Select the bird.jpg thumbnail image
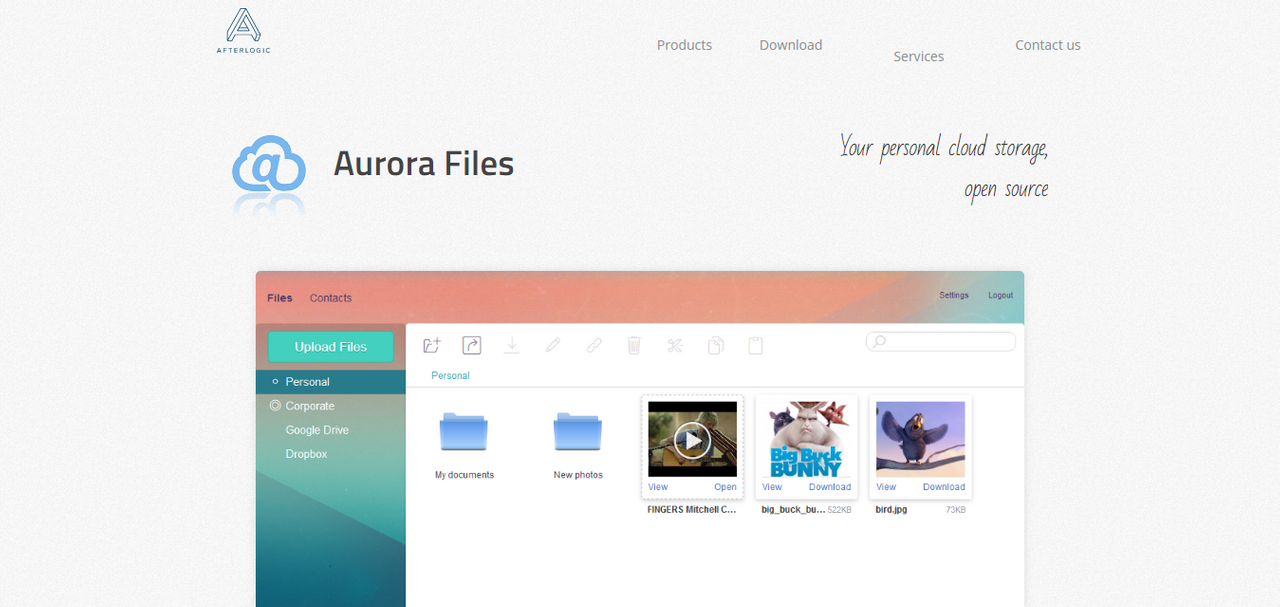The image size is (1280, 607). [921, 439]
